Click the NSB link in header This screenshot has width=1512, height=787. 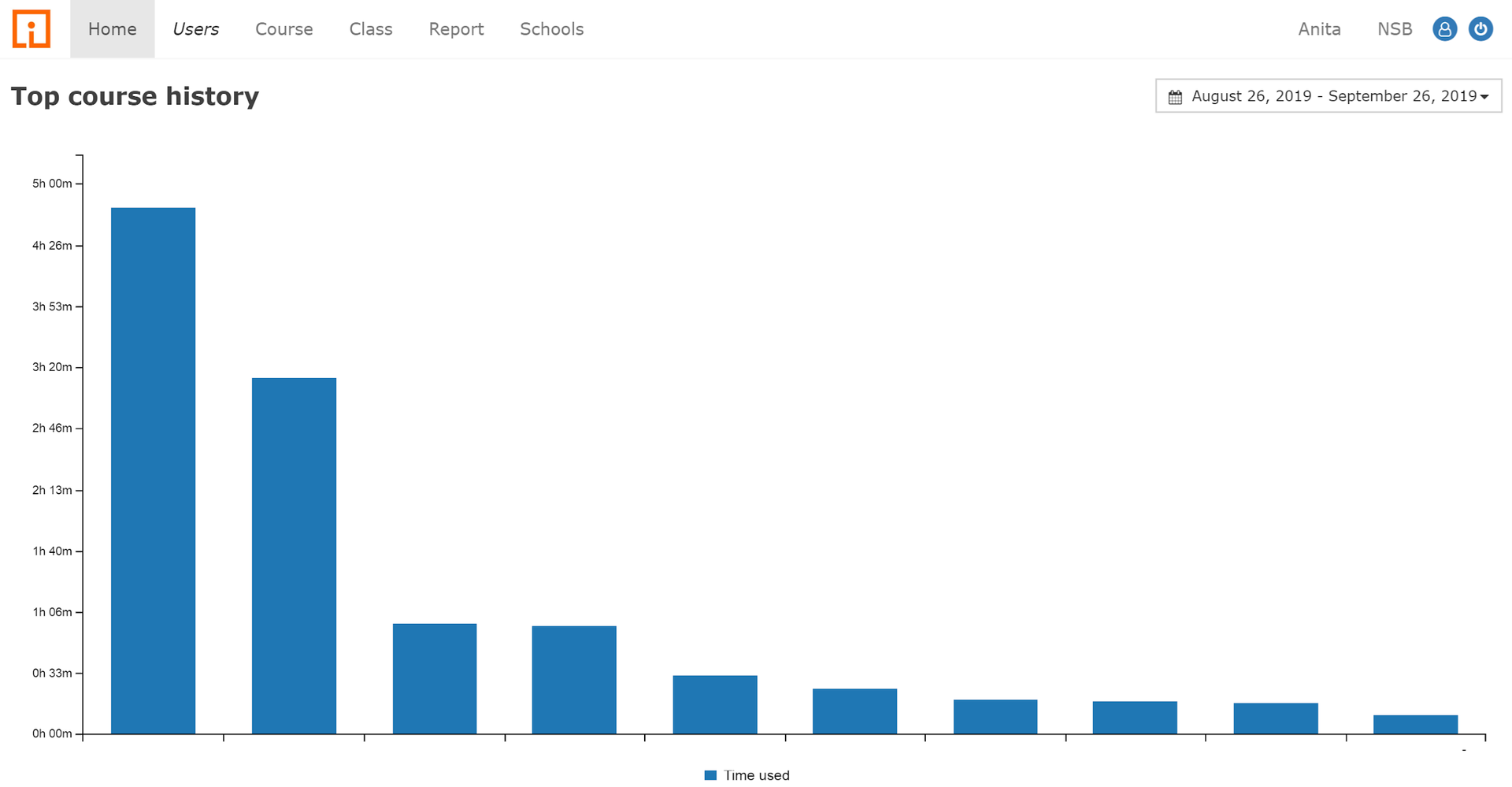[x=1394, y=29]
